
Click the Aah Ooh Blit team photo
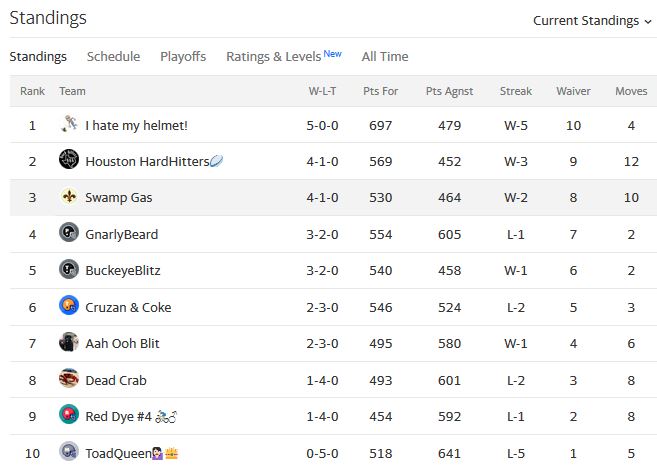click(69, 342)
